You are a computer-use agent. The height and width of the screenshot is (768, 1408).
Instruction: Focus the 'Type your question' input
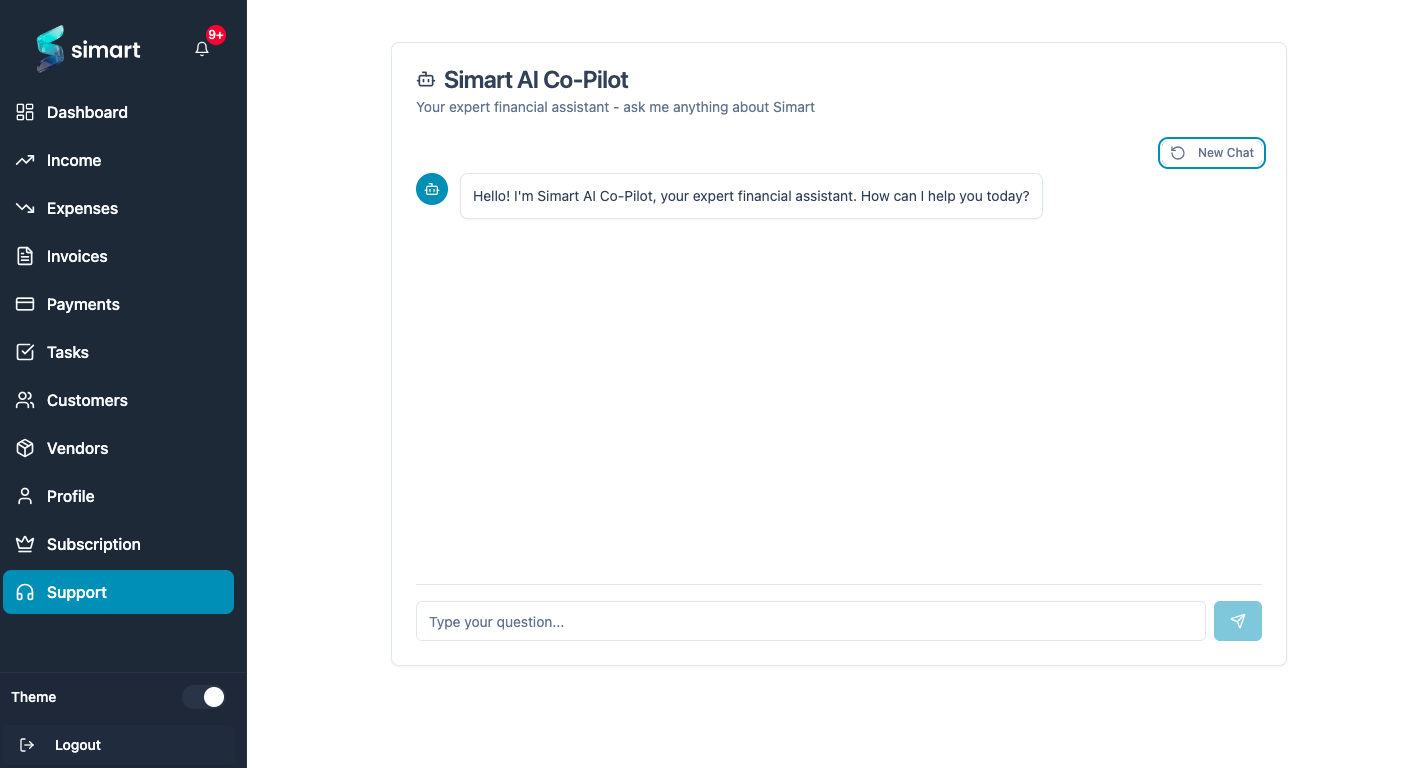click(x=810, y=621)
